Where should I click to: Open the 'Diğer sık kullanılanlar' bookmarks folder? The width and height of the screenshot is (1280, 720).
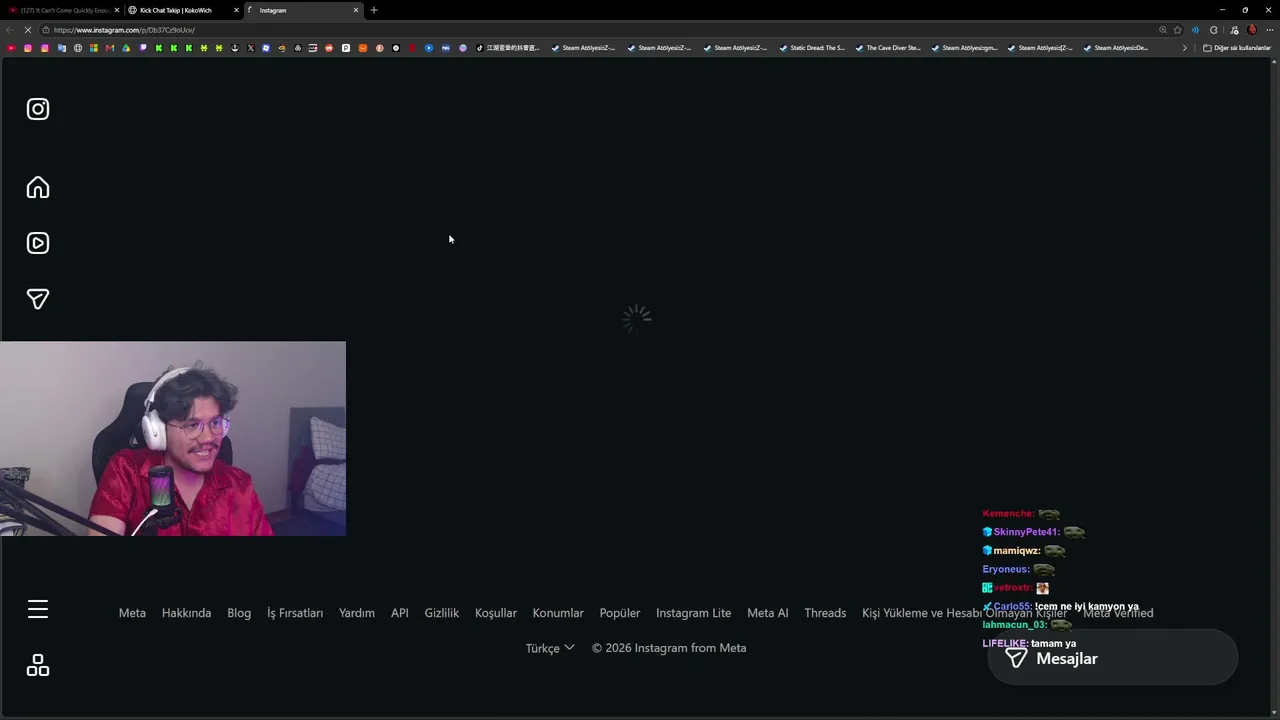pyautogui.click(x=1237, y=48)
